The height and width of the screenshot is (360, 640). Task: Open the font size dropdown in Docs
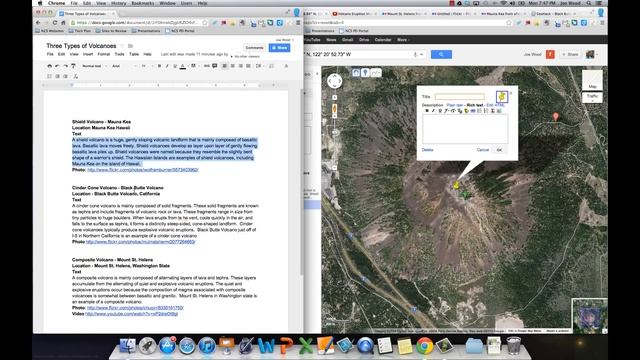147,66
